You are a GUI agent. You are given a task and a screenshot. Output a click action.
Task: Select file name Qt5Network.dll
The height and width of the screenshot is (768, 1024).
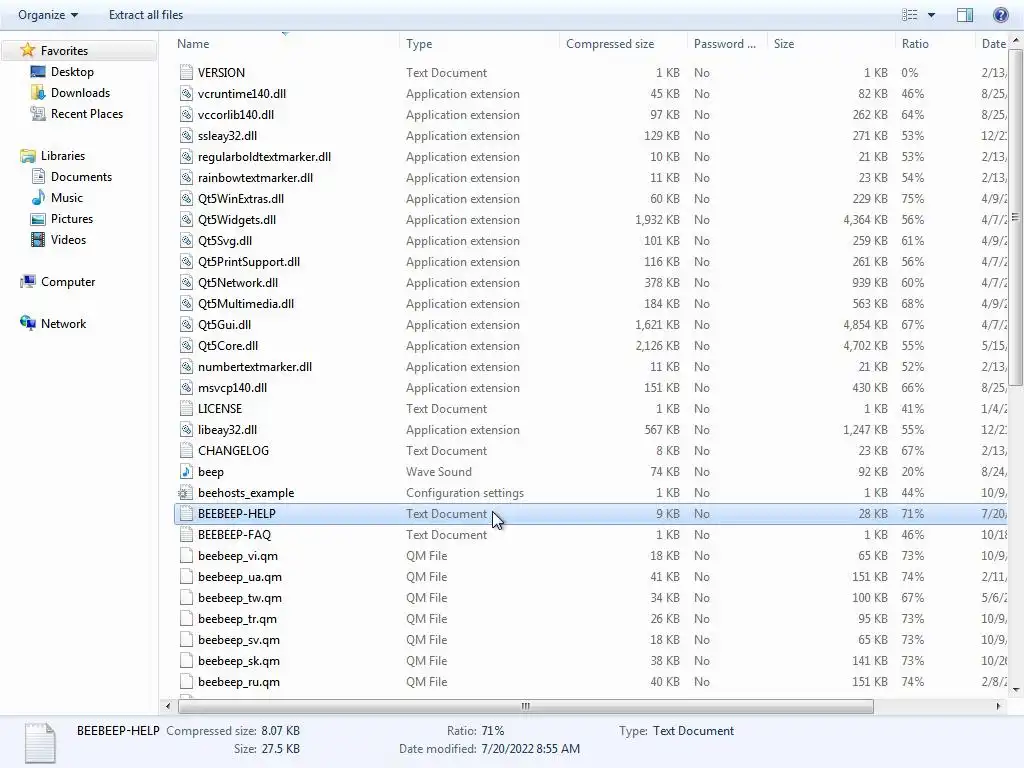[x=238, y=283]
